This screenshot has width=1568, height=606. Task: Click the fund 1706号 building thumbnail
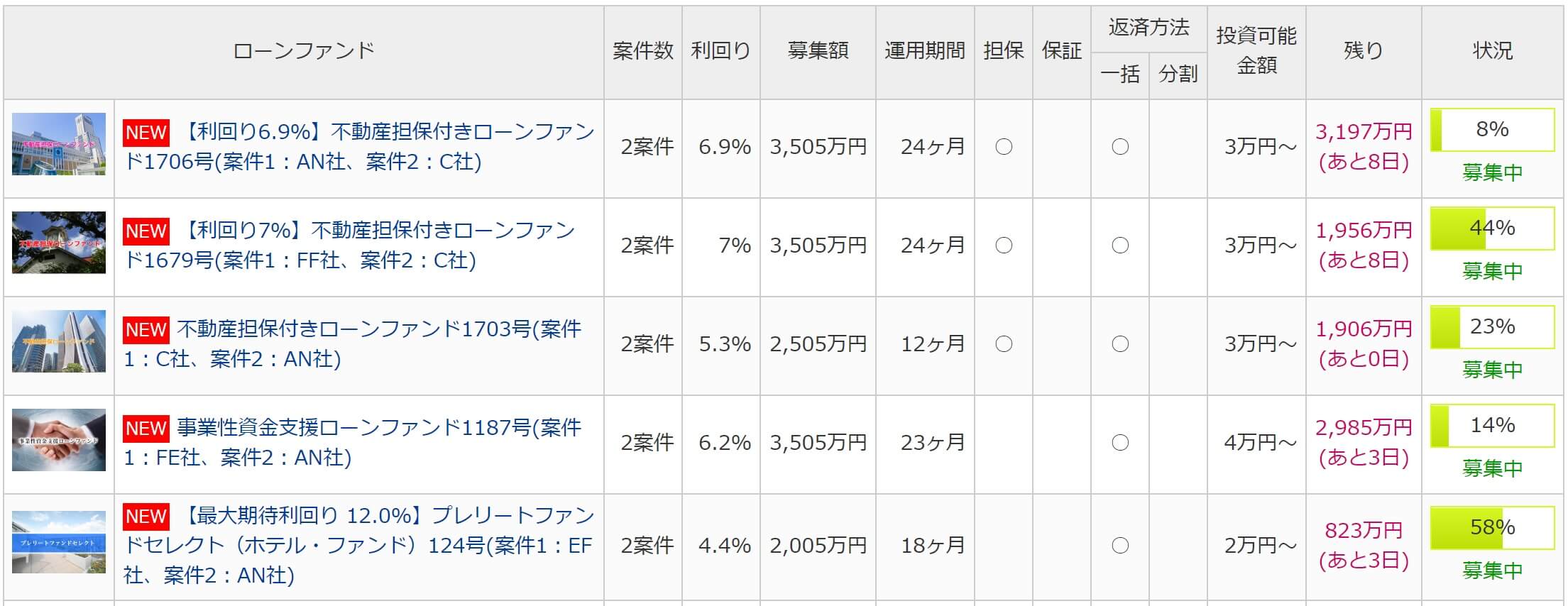coord(59,144)
